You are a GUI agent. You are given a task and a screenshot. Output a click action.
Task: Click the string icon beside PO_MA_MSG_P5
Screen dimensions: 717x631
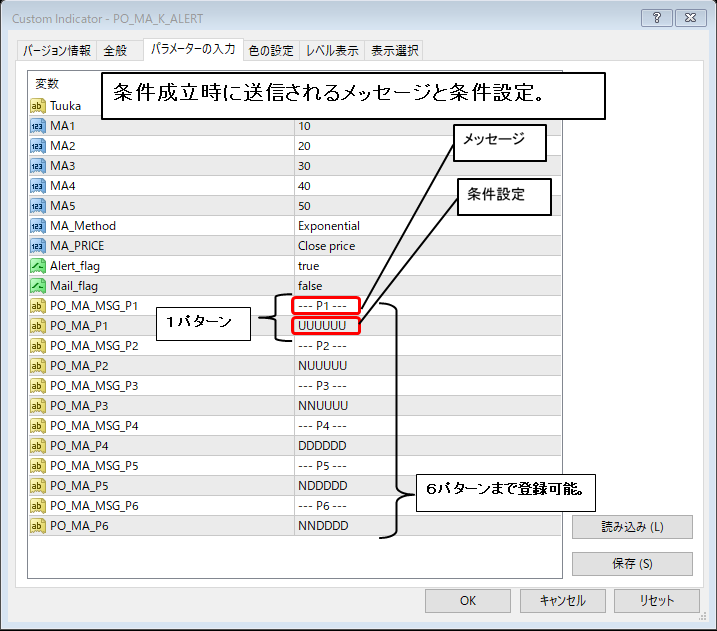point(38,466)
